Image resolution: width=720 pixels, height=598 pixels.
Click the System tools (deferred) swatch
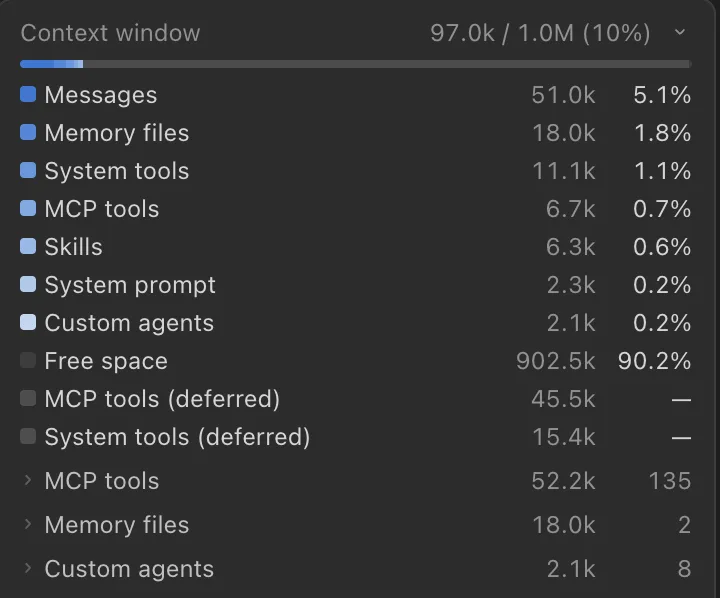point(28,436)
